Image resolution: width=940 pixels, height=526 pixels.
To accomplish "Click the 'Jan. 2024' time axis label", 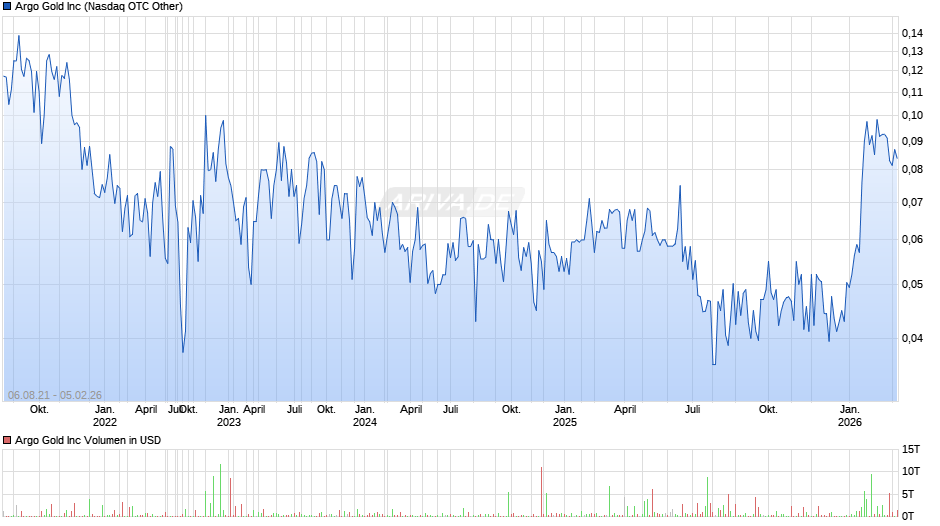I will 364,416.
